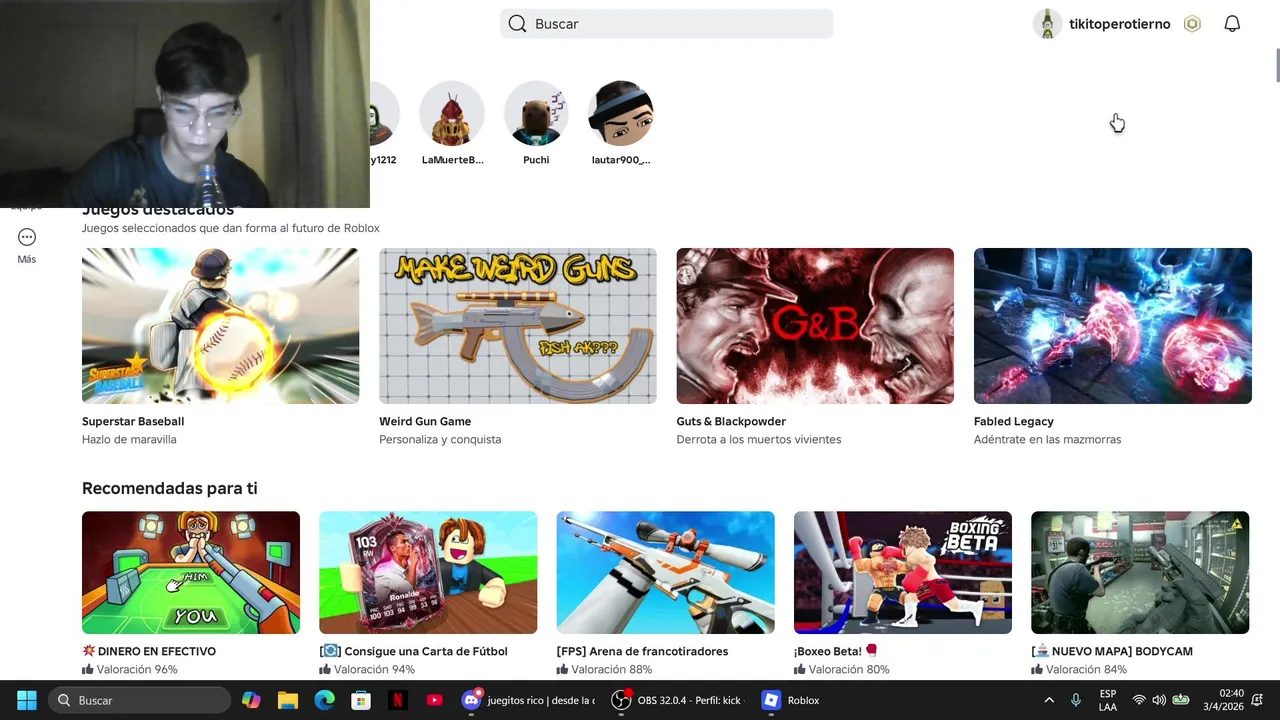Open Guts & Blackpowder thumbnail
Viewport: 1280px width, 720px height.
[815, 326]
